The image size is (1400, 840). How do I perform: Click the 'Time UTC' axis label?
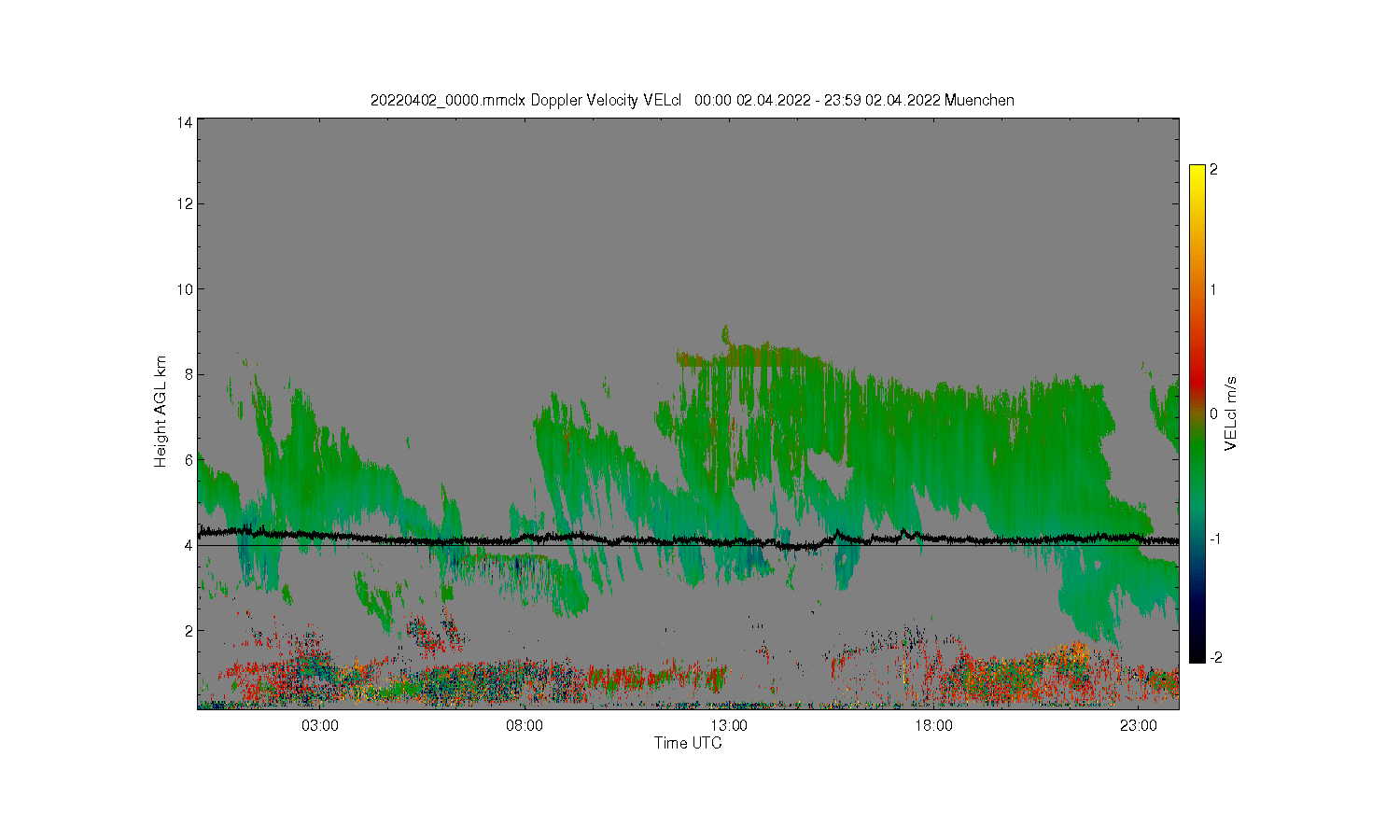click(x=688, y=743)
